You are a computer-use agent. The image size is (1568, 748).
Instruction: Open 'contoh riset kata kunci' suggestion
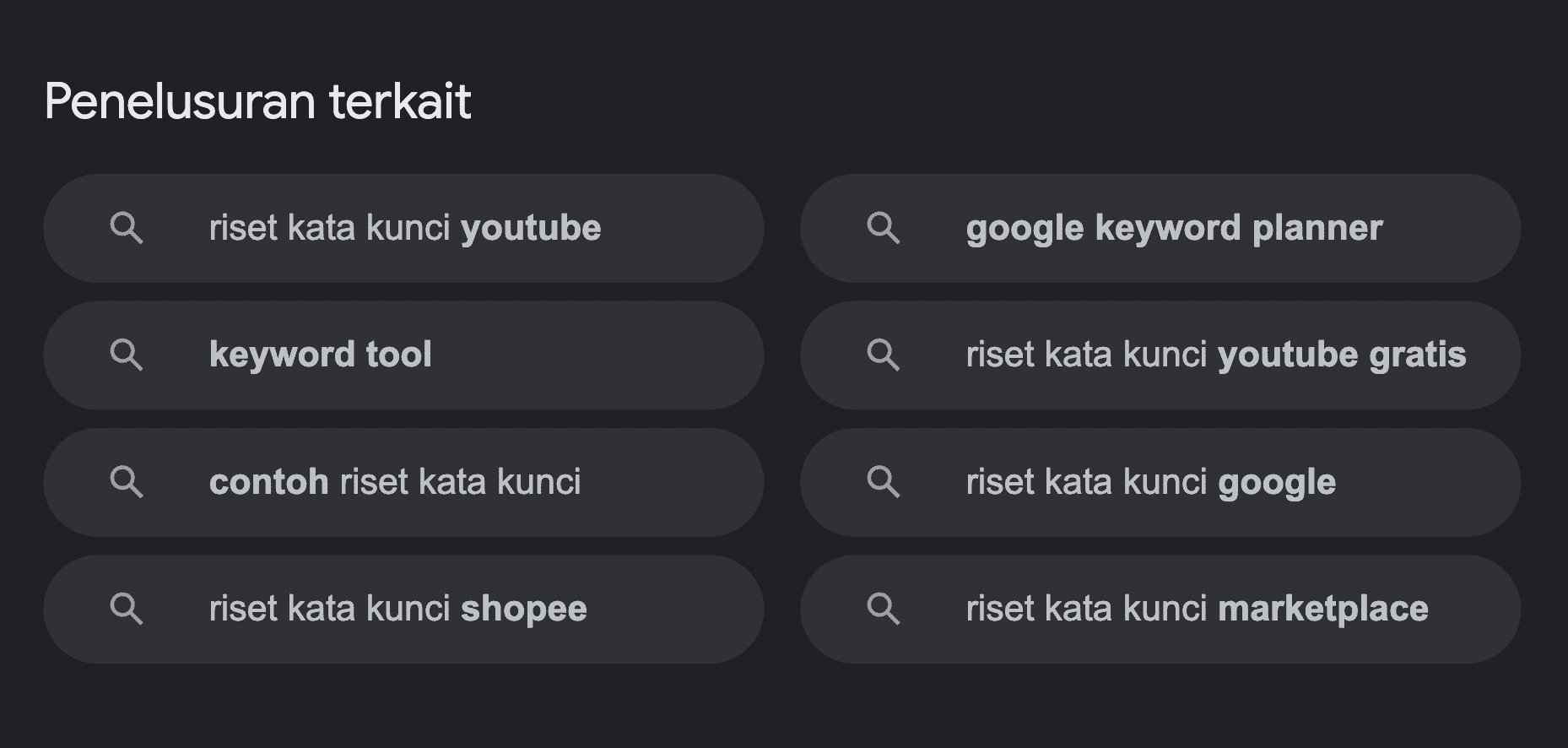[x=395, y=482]
